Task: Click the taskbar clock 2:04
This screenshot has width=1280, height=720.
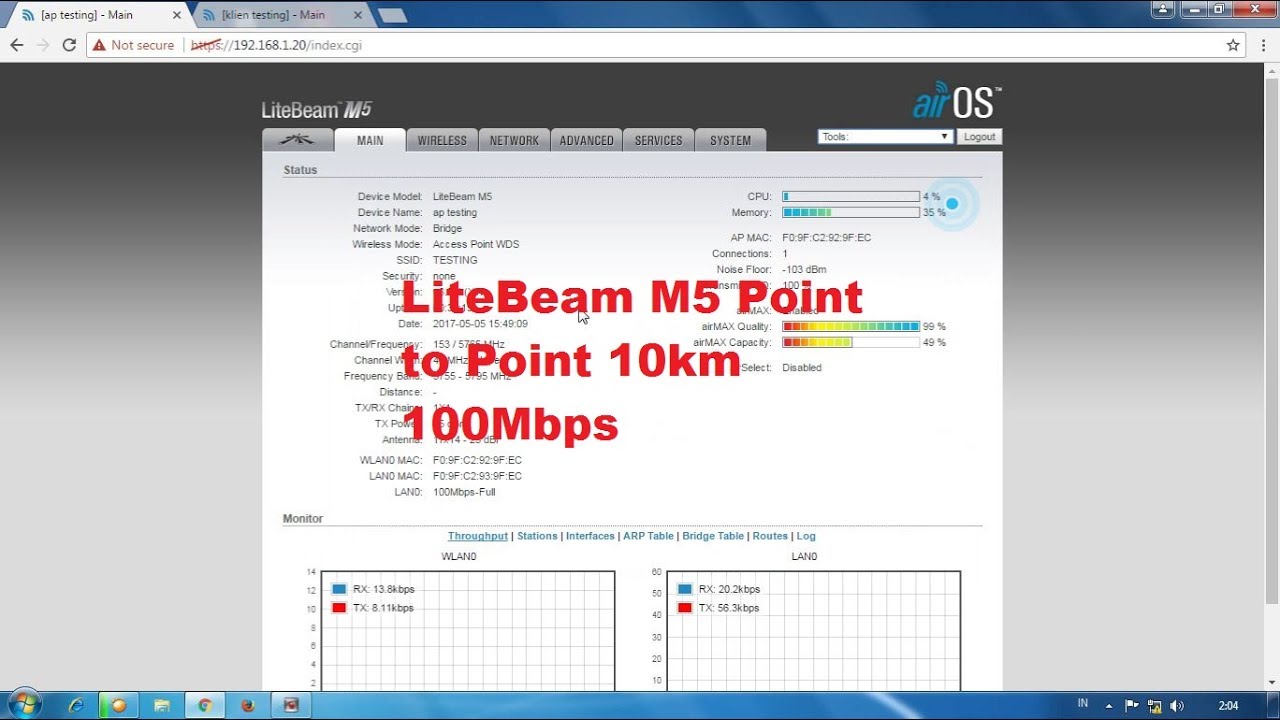Action: [1228, 705]
